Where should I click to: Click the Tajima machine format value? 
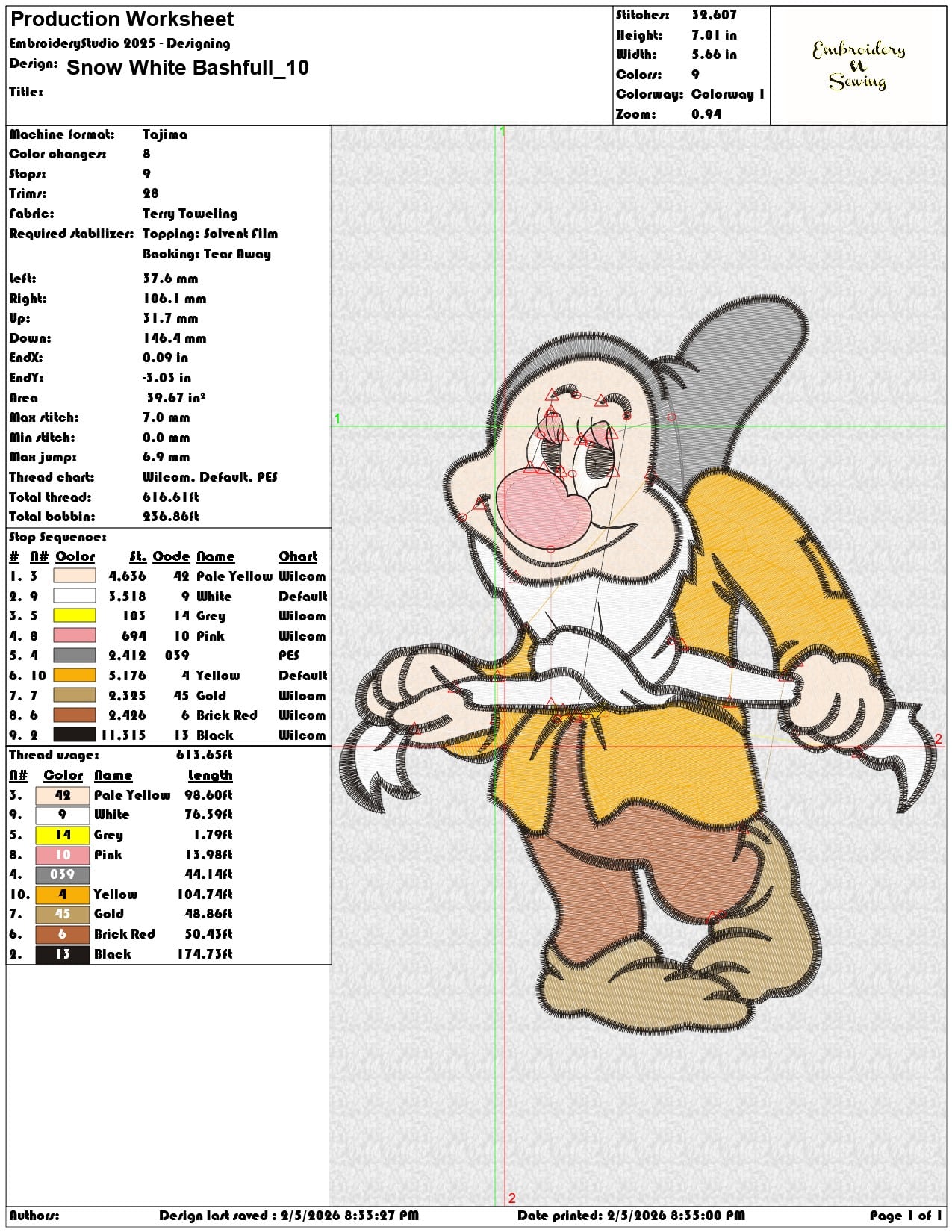pos(165,134)
